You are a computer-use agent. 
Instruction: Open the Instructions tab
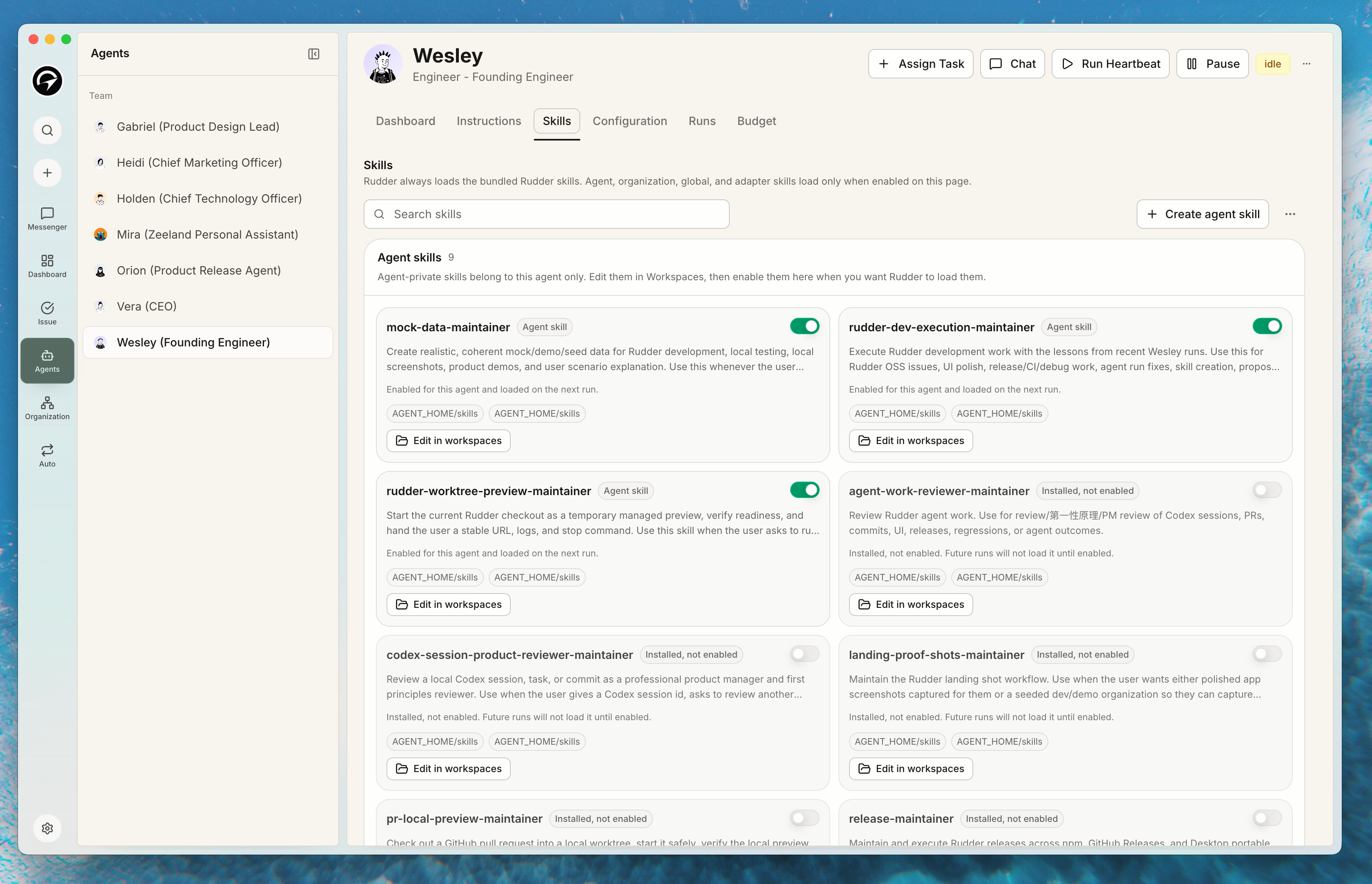tap(489, 121)
